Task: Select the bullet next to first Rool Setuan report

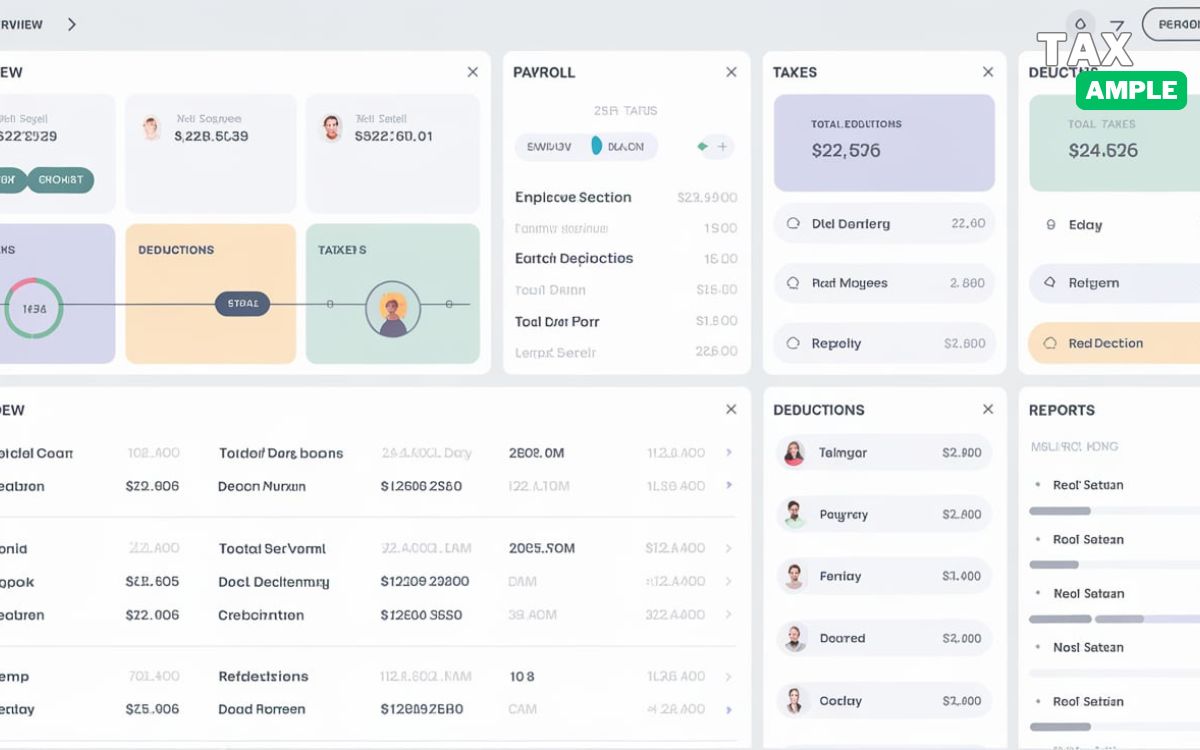Action: (x=1037, y=485)
